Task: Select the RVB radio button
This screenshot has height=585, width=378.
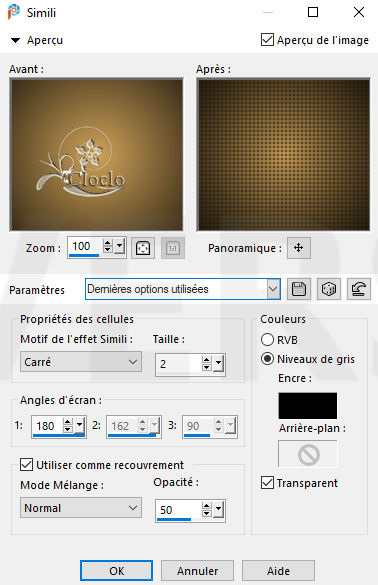Action: pos(267,340)
